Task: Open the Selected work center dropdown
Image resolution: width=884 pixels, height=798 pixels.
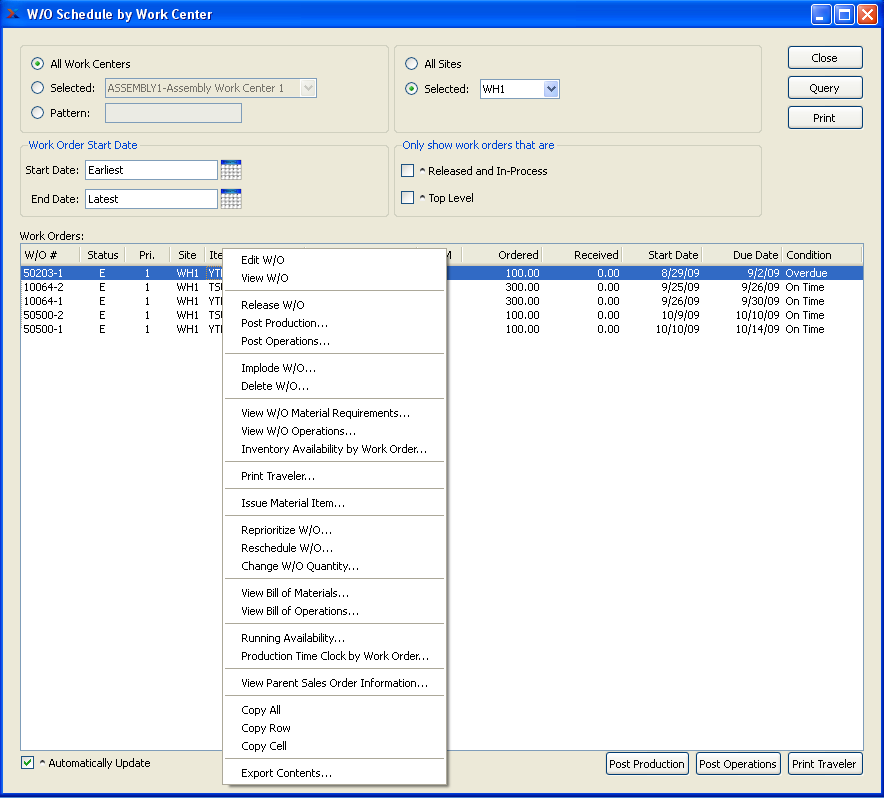Action: point(308,88)
